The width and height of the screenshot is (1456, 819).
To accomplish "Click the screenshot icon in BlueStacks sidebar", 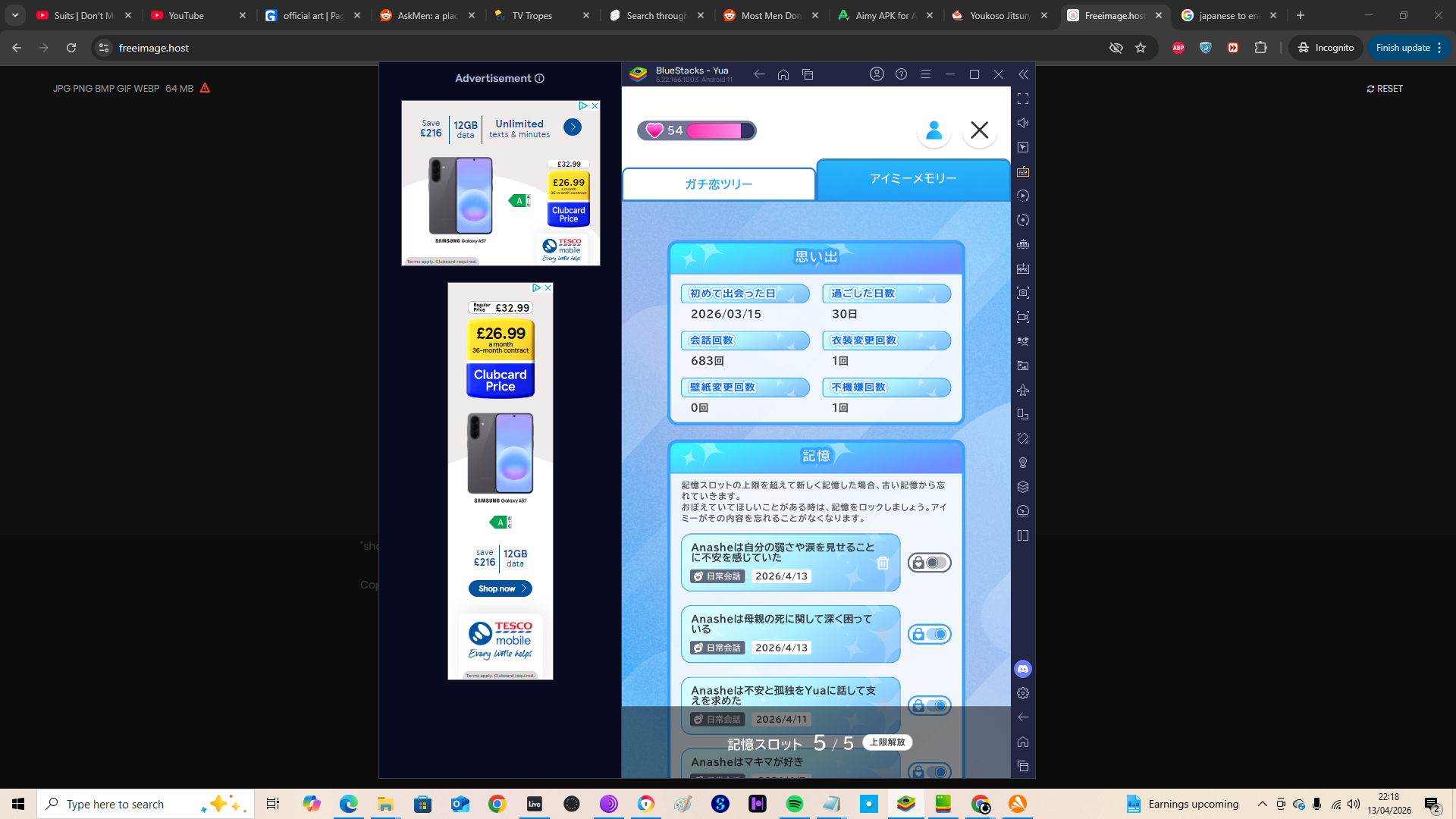I will [1023, 293].
